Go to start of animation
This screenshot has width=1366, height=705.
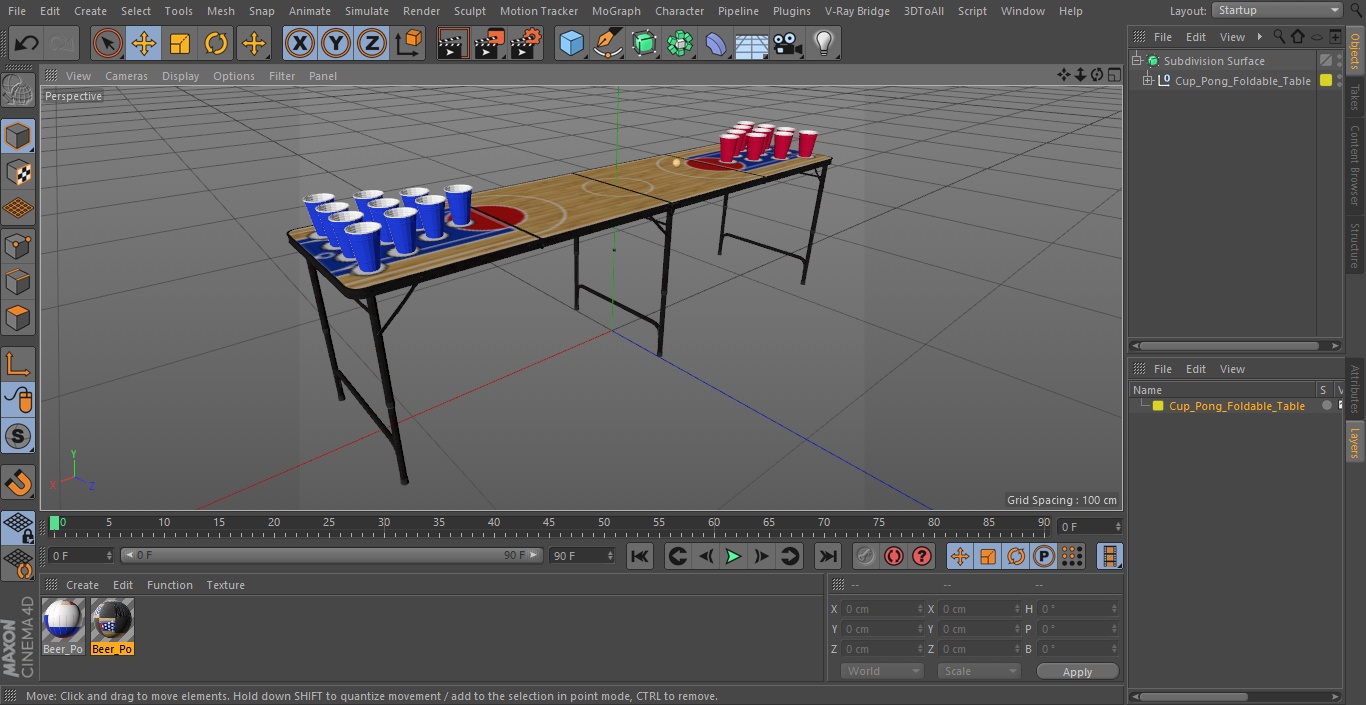pos(640,556)
